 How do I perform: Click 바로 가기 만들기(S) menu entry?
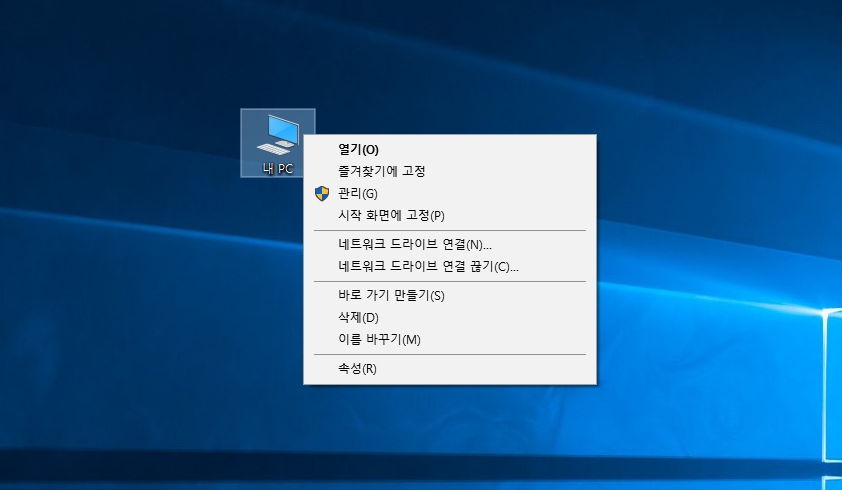(450, 296)
